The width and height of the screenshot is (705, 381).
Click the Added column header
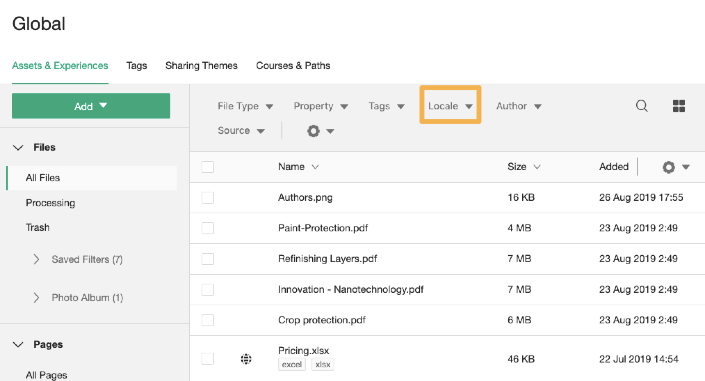(x=613, y=167)
